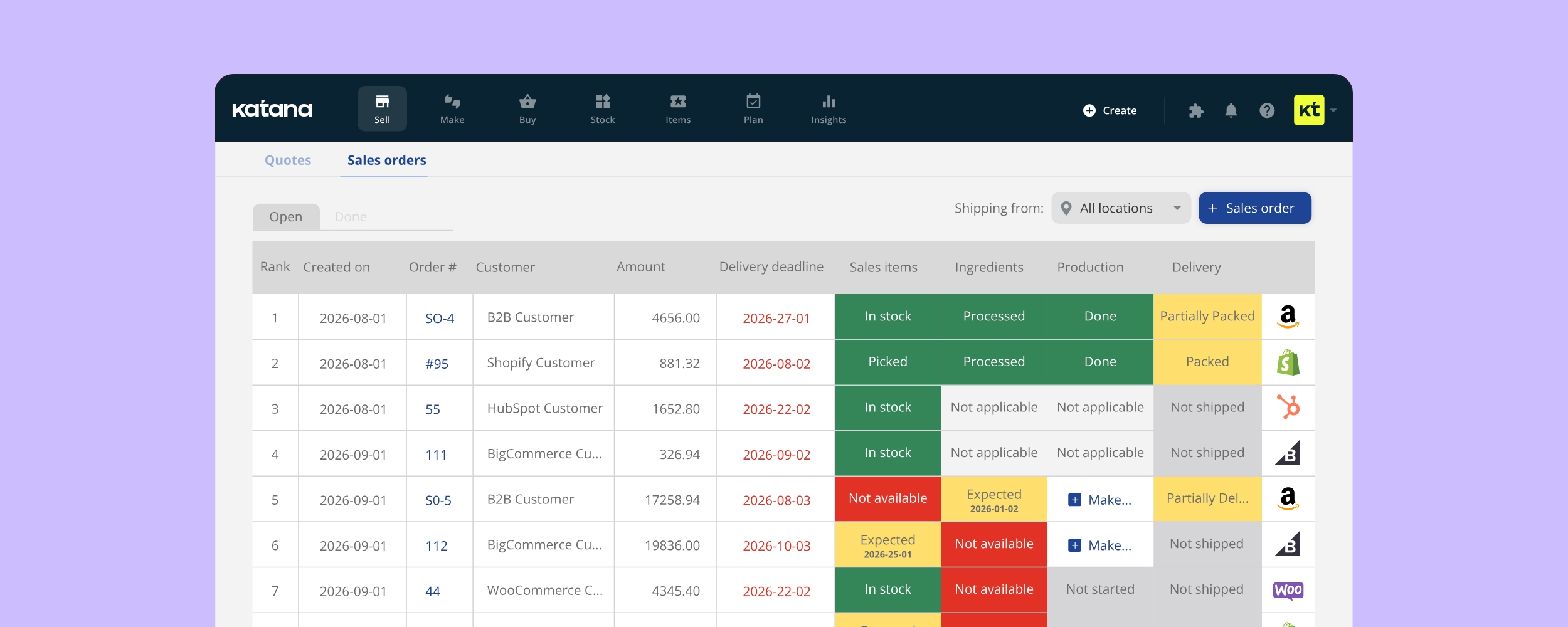Viewport: 1568px width, 627px height.
Task: Show Open sales orders
Action: [x=286, y=217]
